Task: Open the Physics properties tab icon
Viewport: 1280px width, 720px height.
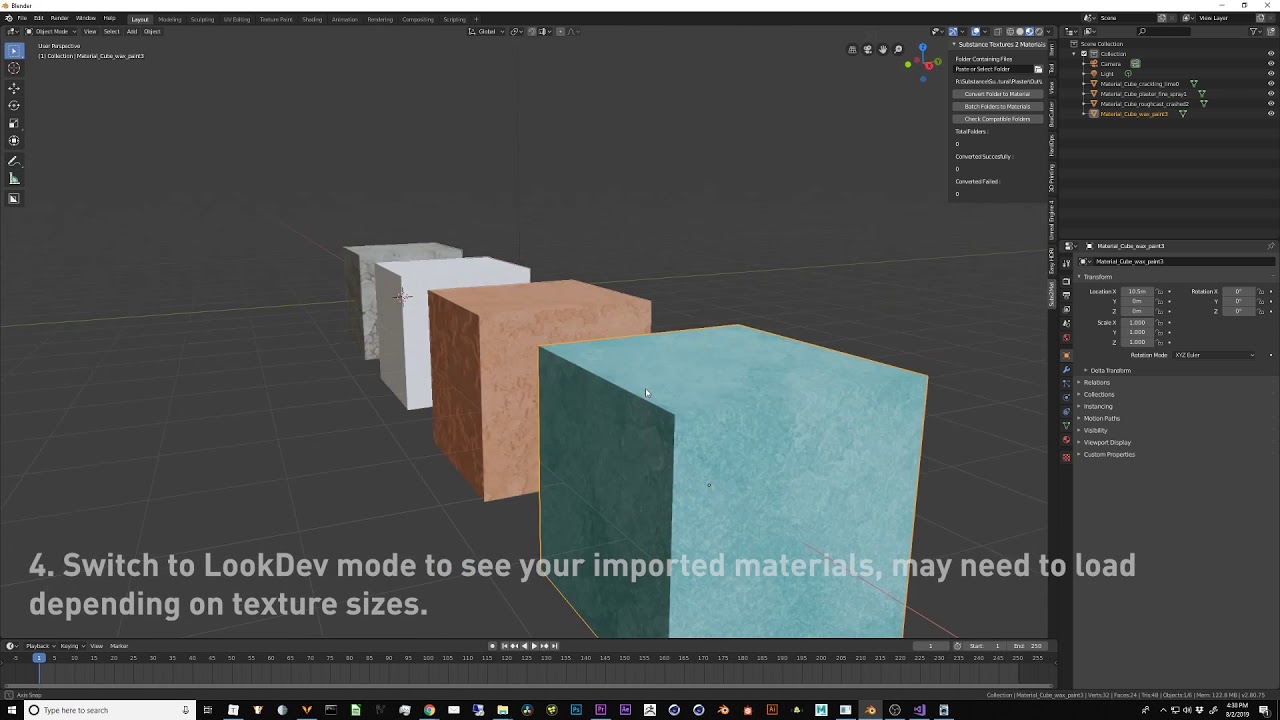Action: pyautogui.click(x=1066, y=397)
